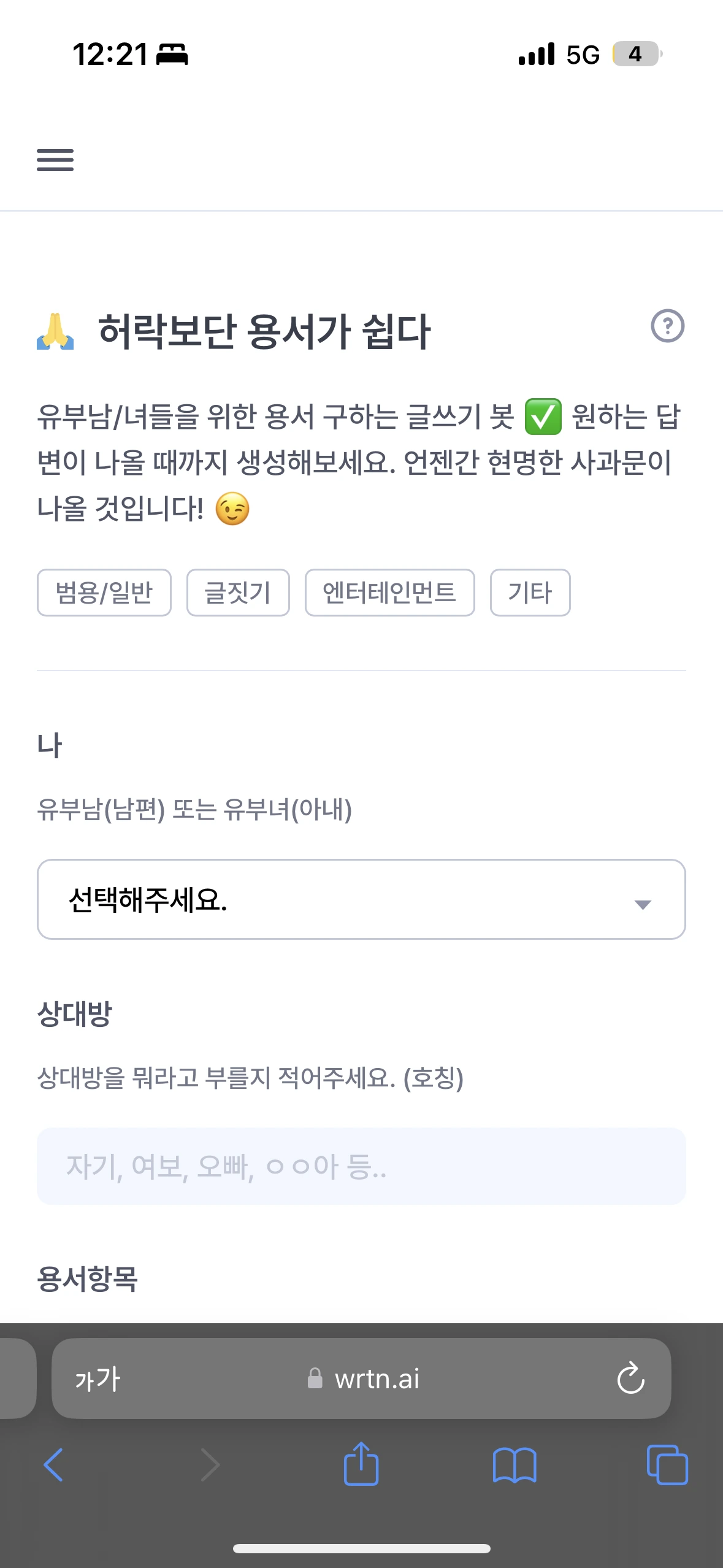723x1568 pixels.
Task: Select the 엔터테인먼트 tag
Action: tap(390, 593)
